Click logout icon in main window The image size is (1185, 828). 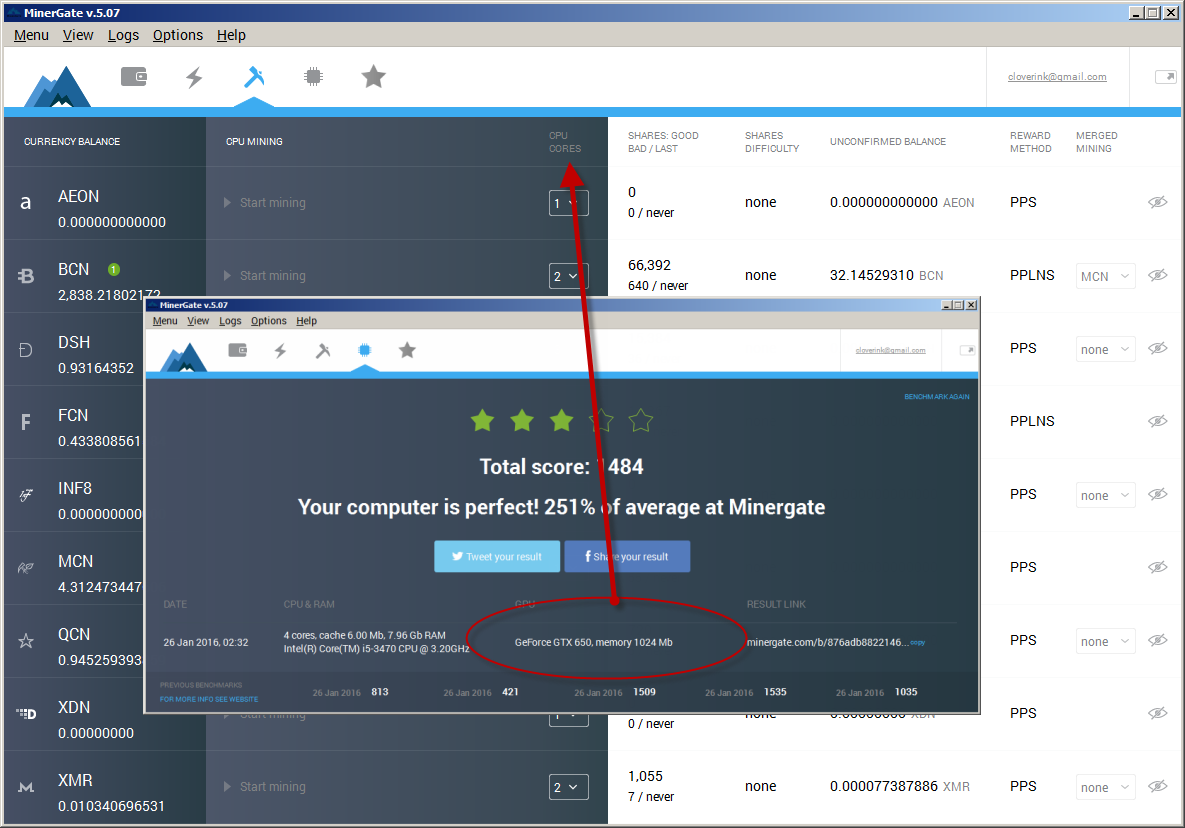coord(1166,77)
